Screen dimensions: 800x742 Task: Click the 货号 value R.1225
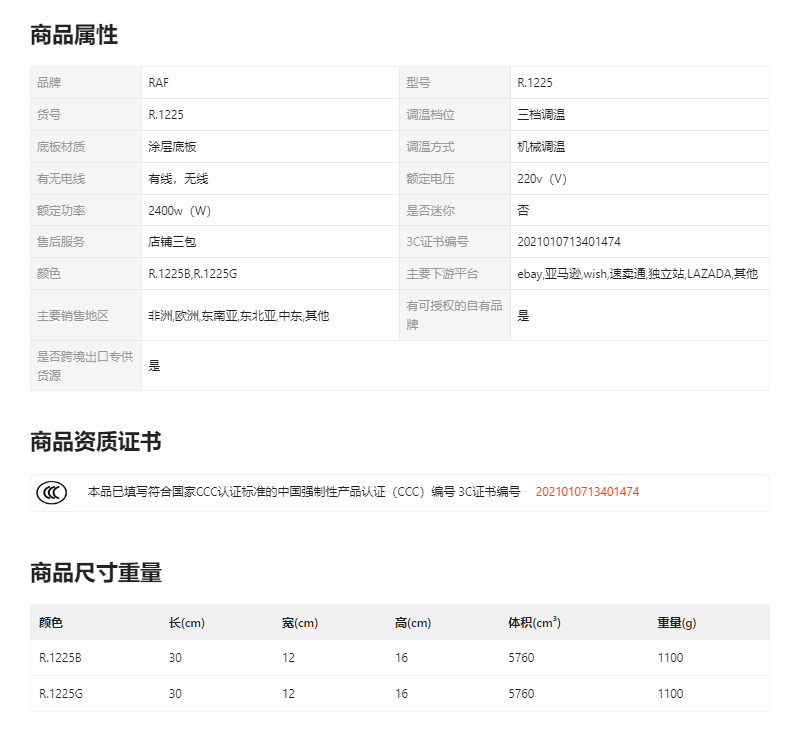tap(166, 115)
